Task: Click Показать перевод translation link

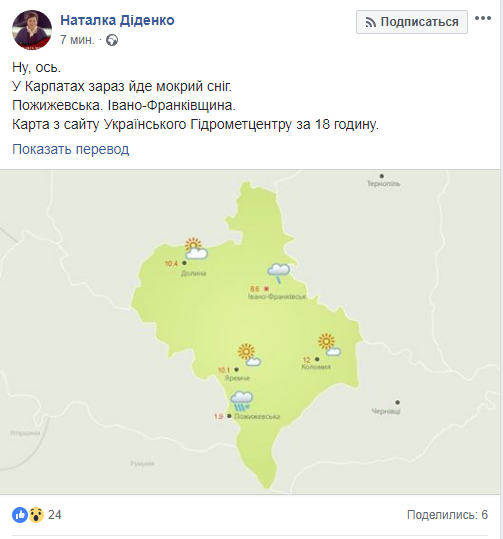Action: (x=70, y=149)
